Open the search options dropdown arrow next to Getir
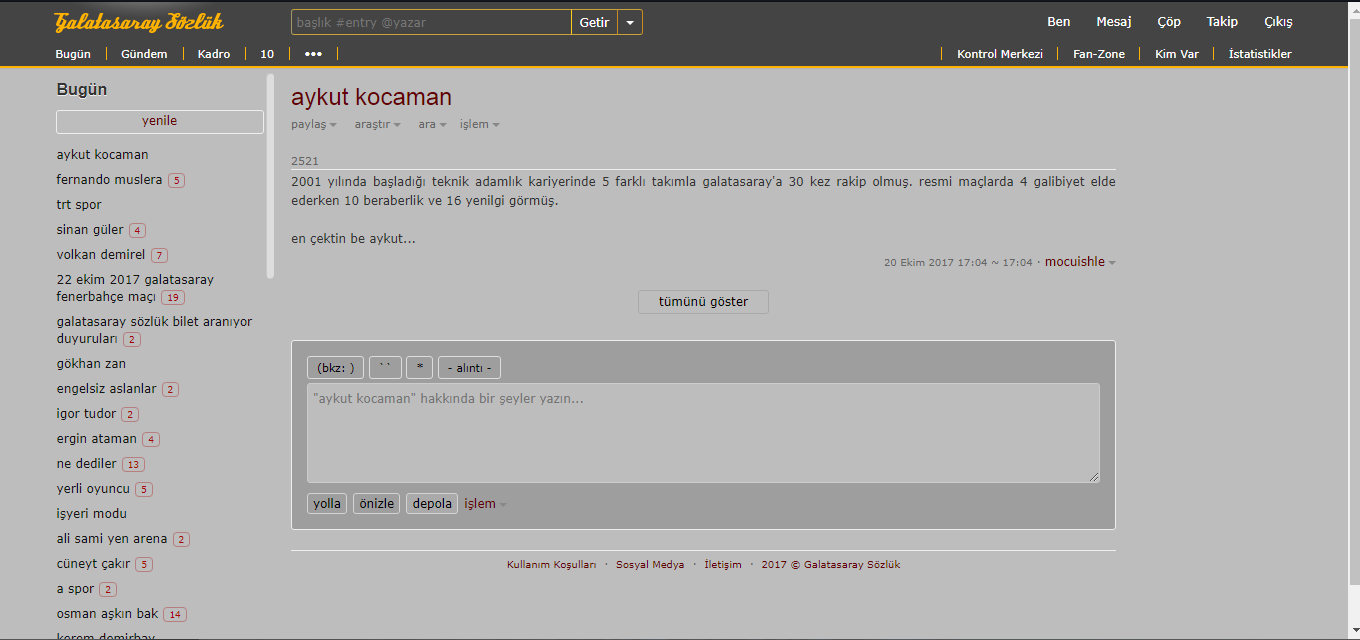Screen dimensions: 1360x640 [x=630, y=22]
